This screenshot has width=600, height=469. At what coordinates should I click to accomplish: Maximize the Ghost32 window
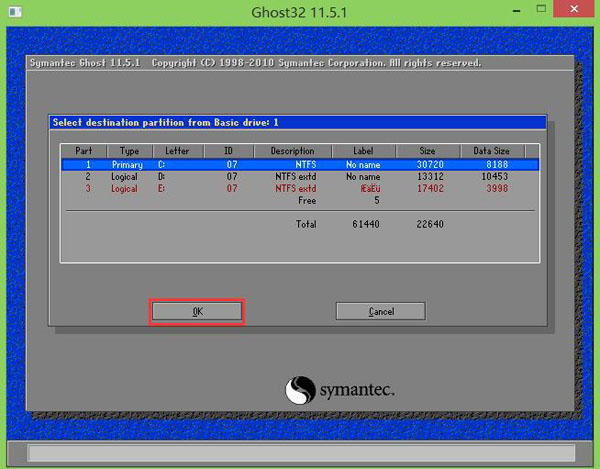pyautogui.click(x=541, y=9)
